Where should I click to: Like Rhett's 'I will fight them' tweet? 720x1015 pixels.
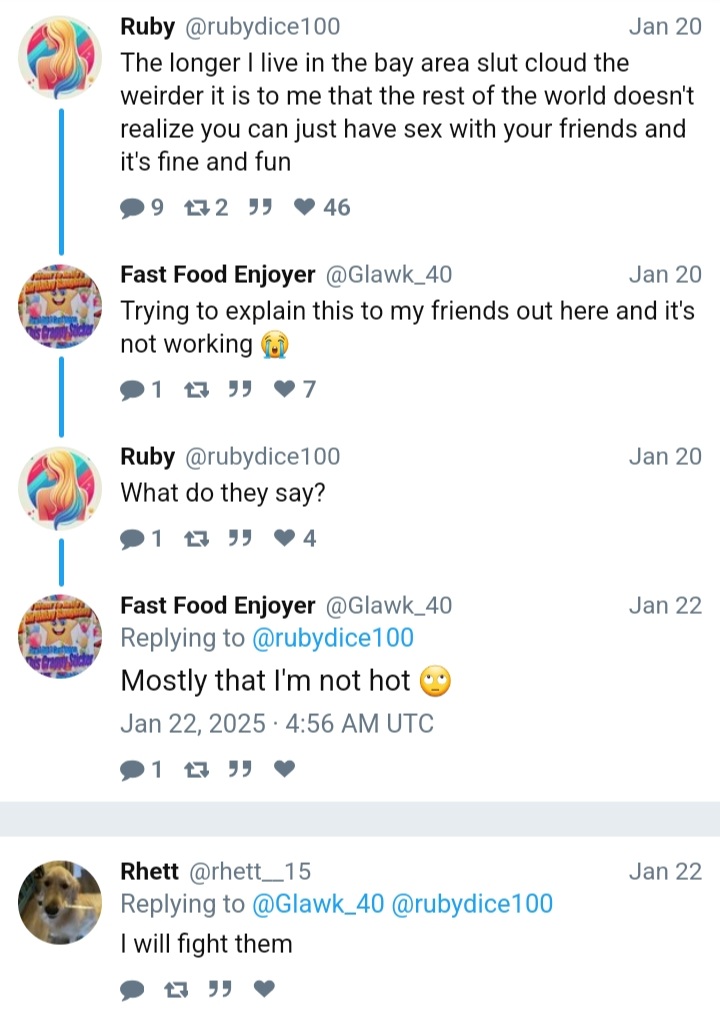tap(264, 990)
